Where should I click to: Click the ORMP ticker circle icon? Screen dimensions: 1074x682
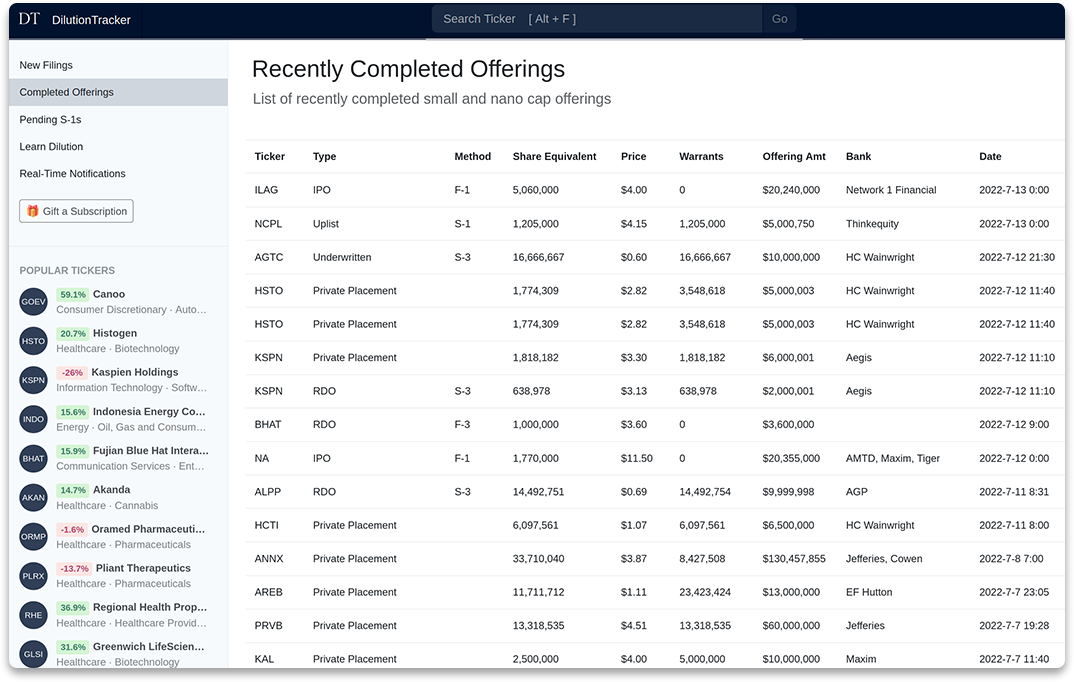coord(33,536)
